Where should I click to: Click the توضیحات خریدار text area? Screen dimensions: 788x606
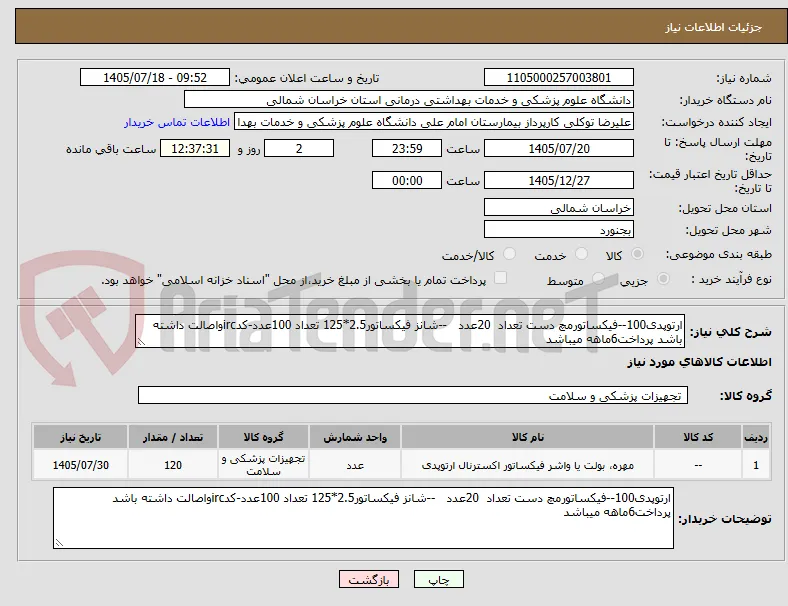pyautogui.click(x=363, y=518)
